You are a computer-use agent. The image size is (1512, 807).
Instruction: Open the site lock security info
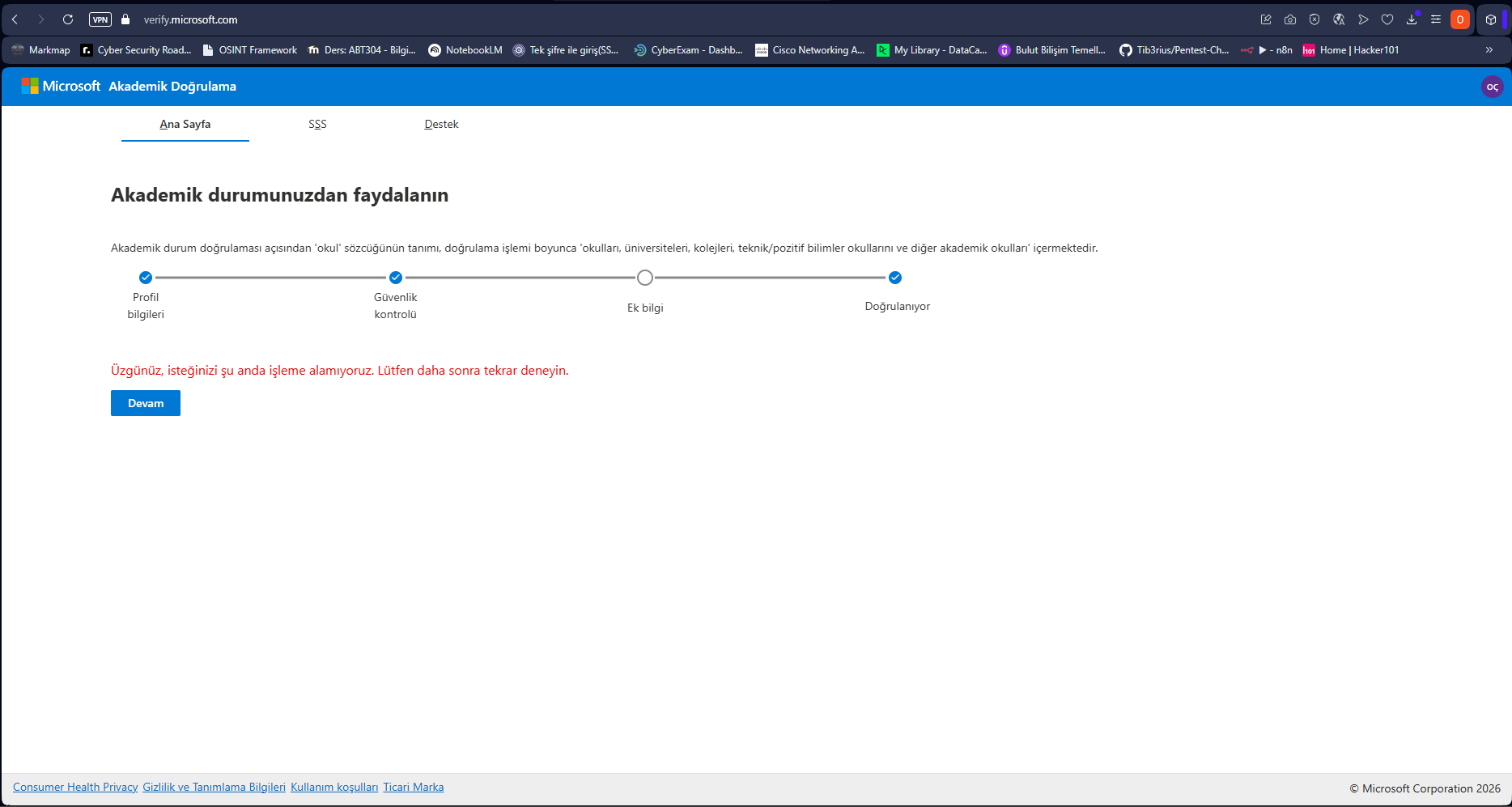pos(125,19)
